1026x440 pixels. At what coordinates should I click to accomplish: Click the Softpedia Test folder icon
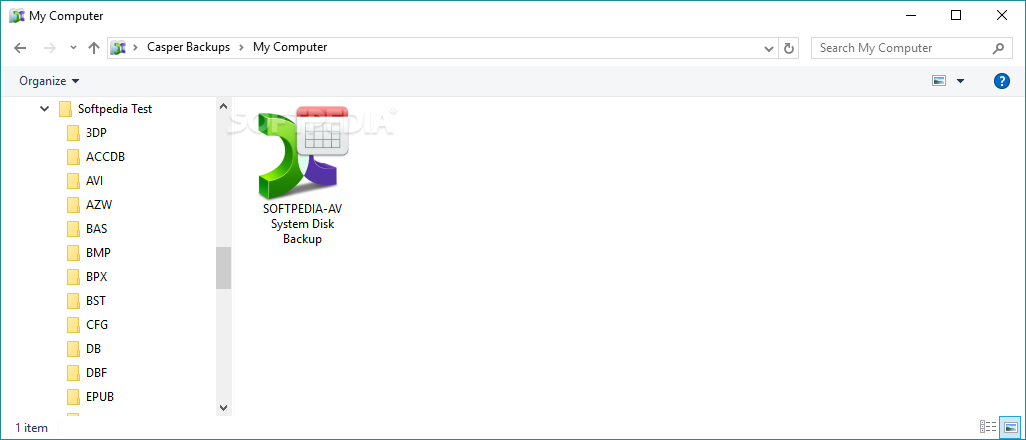click(65, 109)
